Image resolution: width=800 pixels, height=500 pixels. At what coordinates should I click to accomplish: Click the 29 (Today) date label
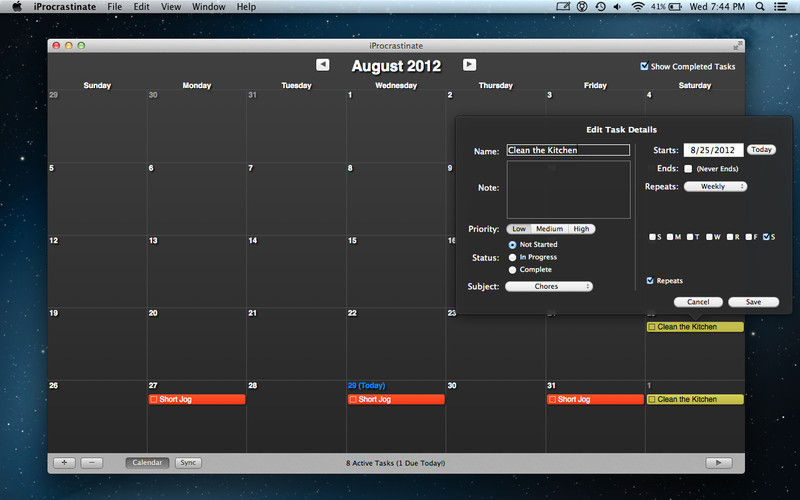(366, 386)
